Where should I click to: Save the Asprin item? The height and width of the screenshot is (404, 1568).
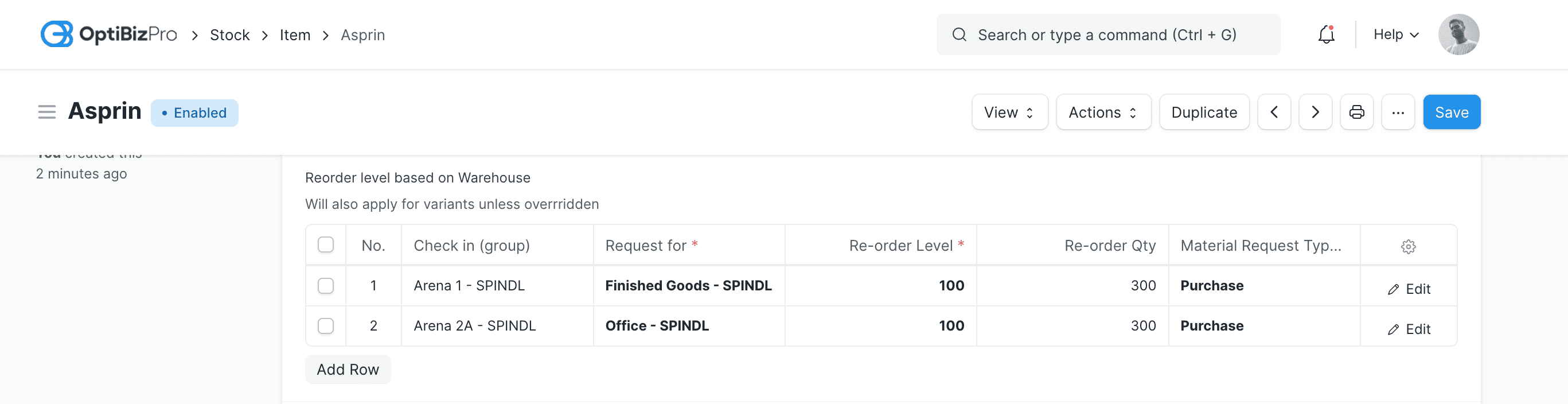(1451, 111)
